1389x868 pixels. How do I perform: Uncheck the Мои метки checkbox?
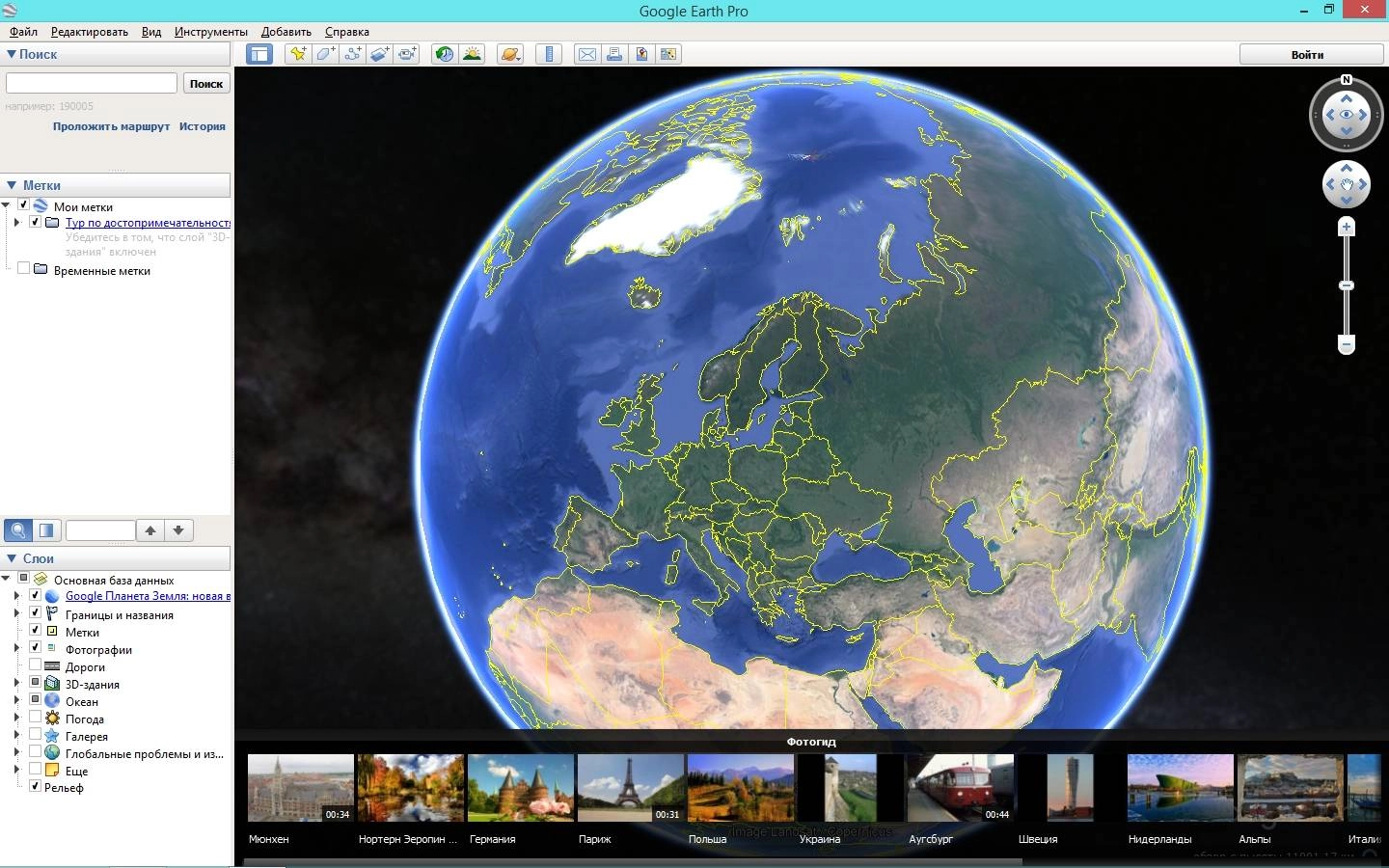click(23, 205)
